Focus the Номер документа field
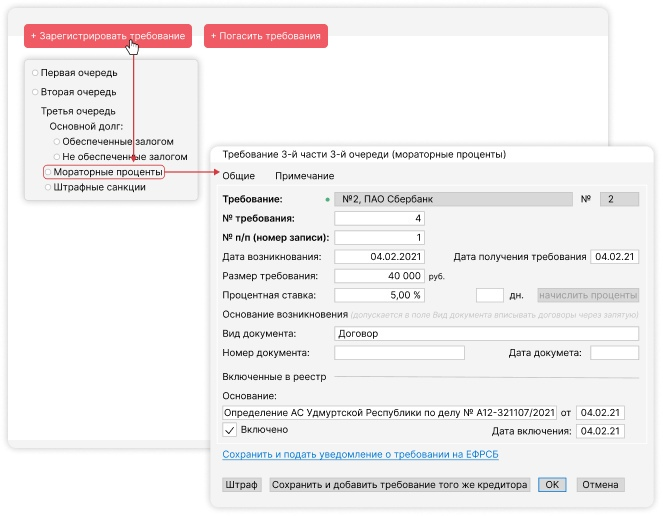This screenshot has height=516, width=663. 399,353
